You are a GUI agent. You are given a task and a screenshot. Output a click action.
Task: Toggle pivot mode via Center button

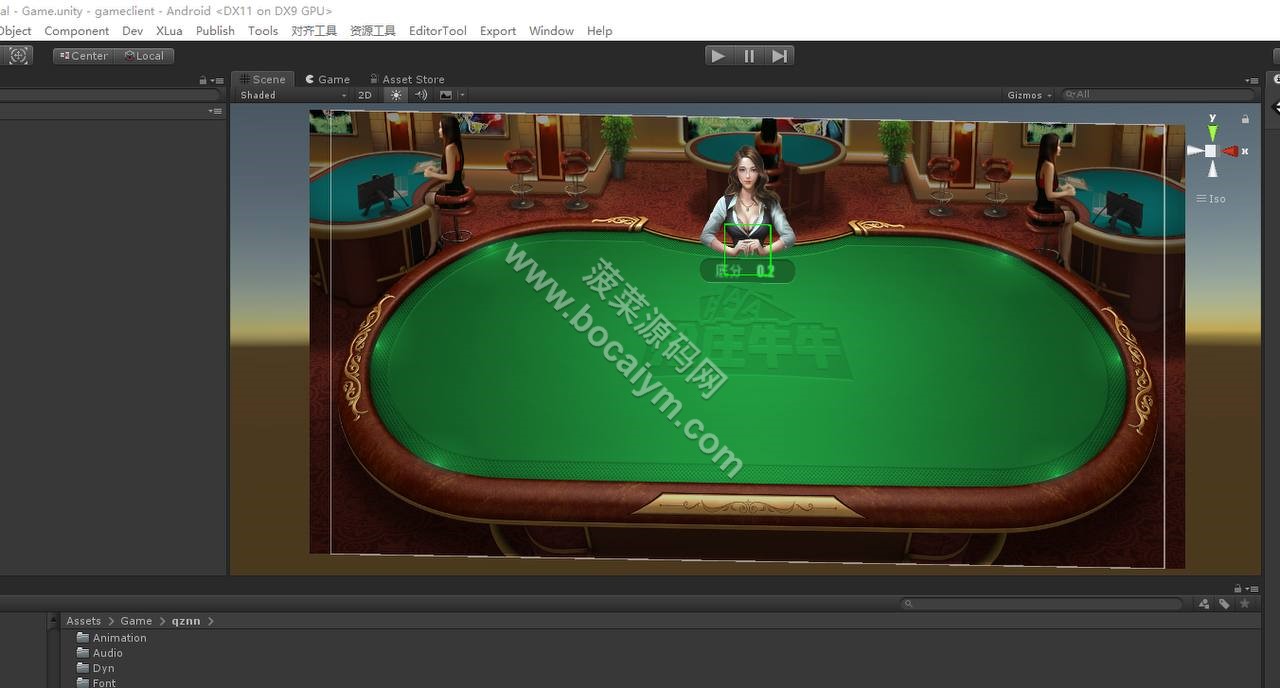(84, 56)
